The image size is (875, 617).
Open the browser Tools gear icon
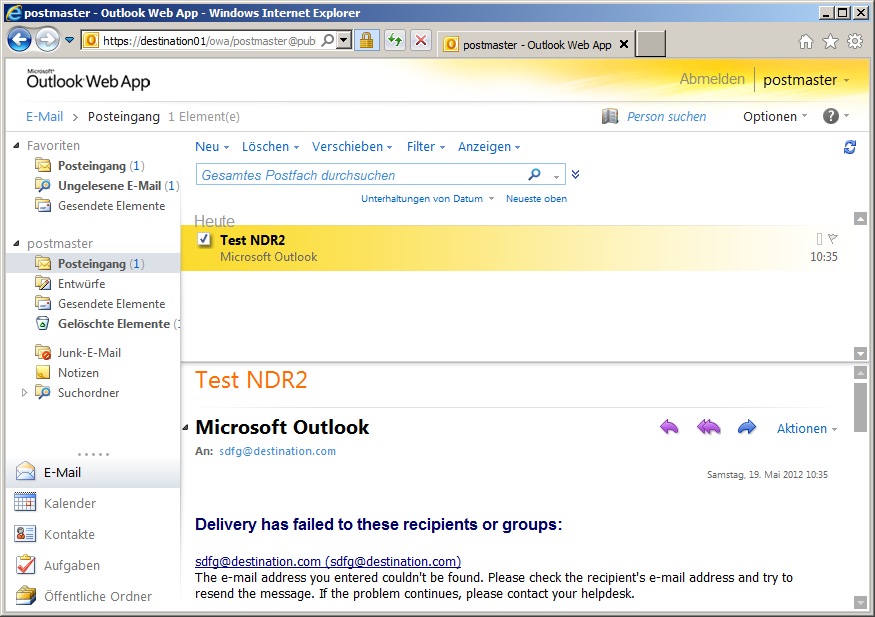(855, 41)
